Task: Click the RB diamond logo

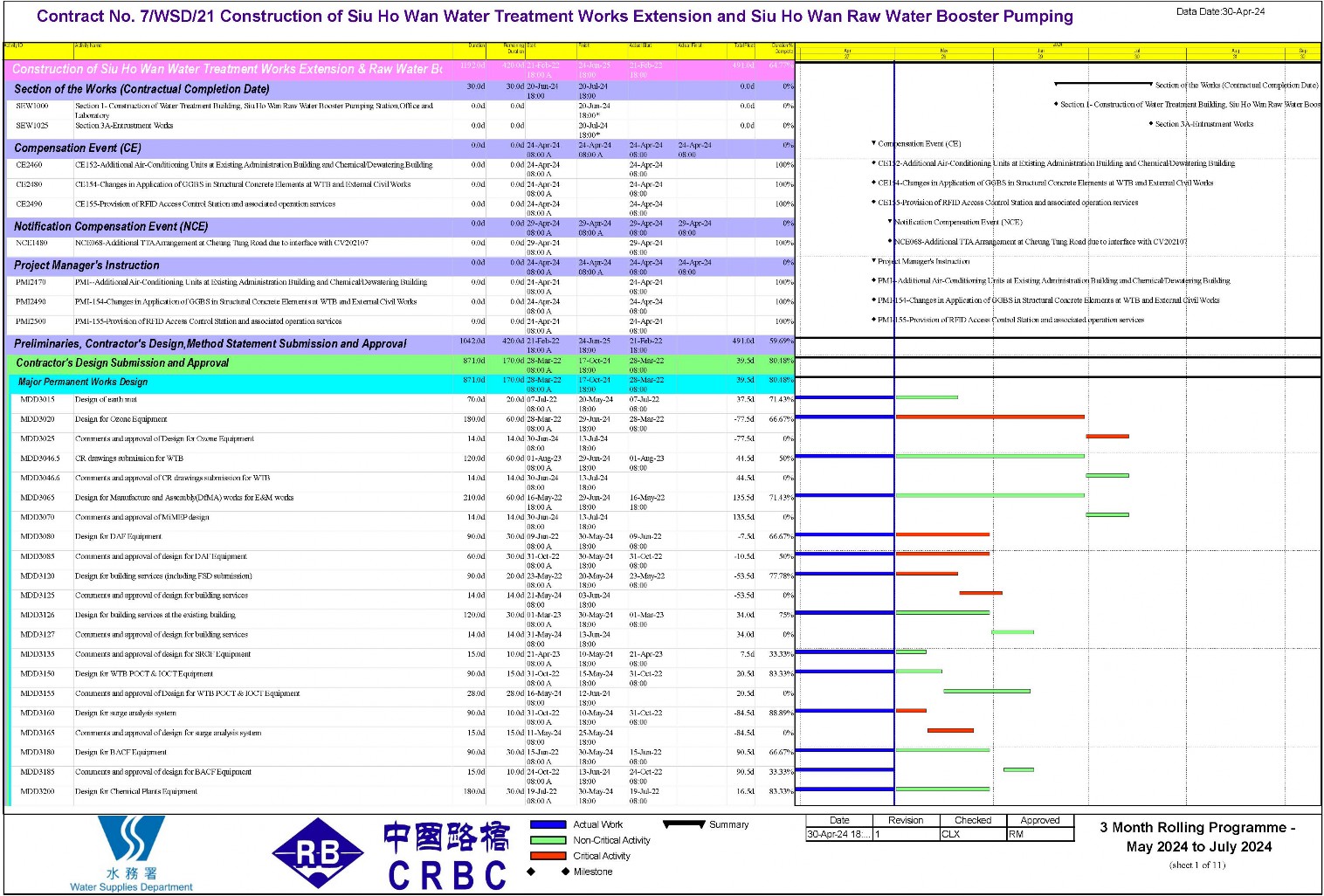Action: tap(318, 853)
